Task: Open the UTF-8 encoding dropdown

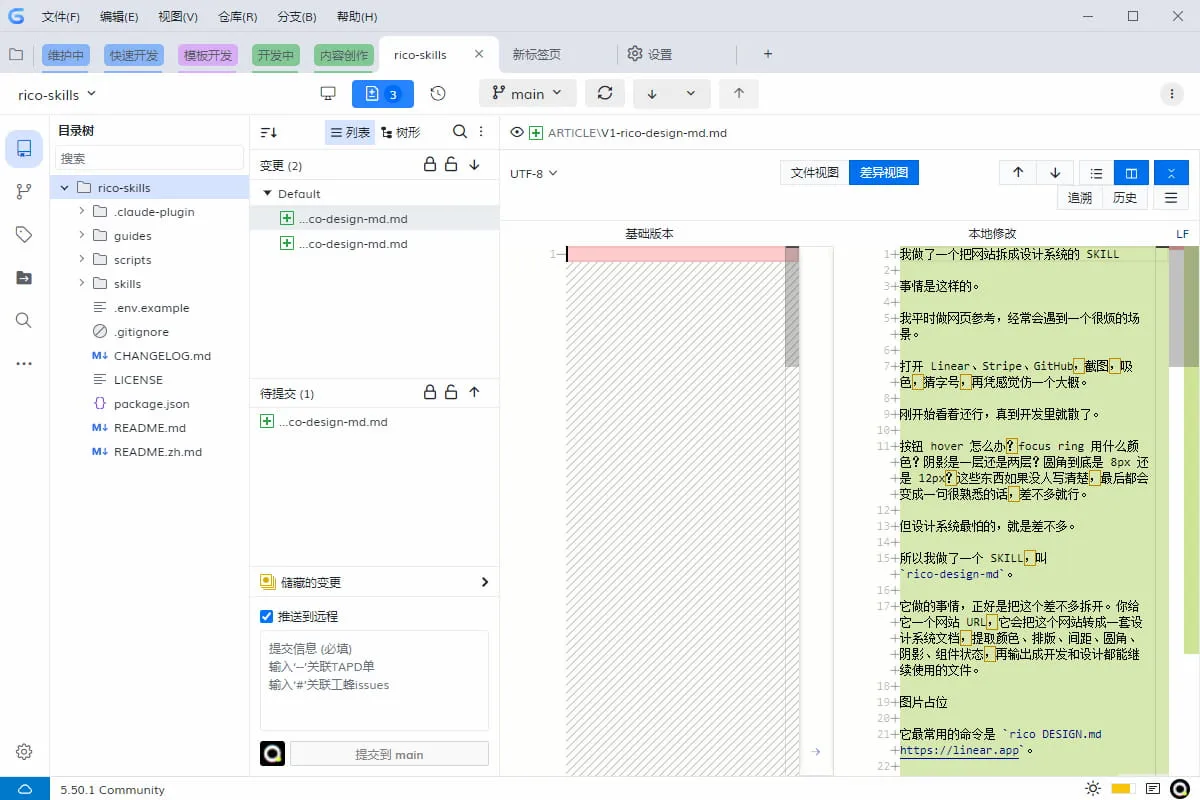Action: point(534,173)
